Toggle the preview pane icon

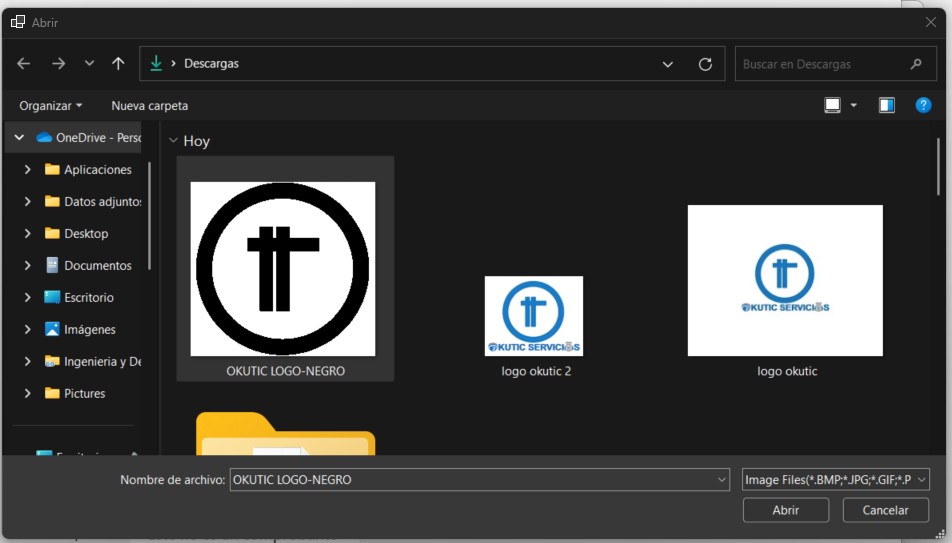886,105
